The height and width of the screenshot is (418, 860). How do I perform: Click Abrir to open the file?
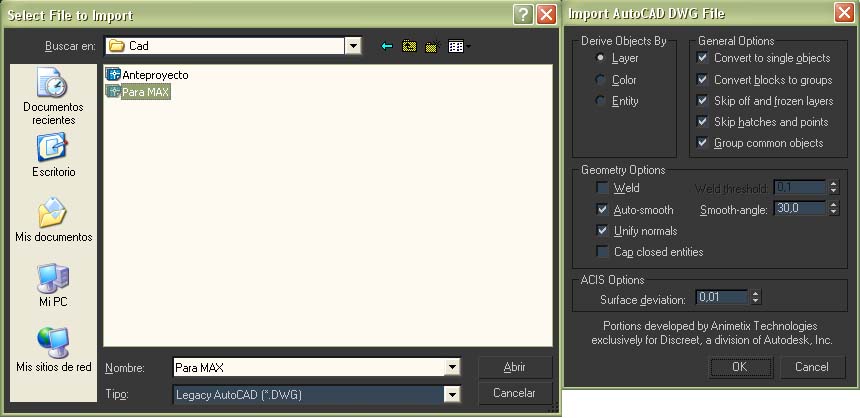(x=515, y=368)
